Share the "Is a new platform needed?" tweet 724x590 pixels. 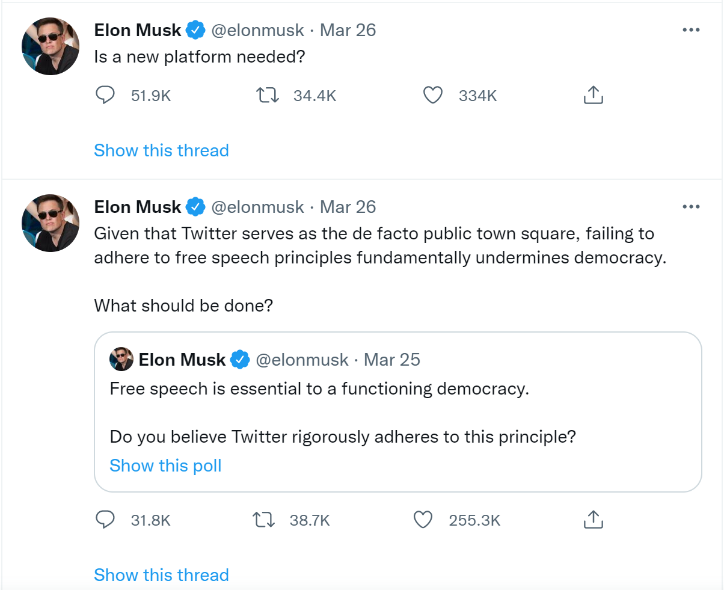point(592,95)
